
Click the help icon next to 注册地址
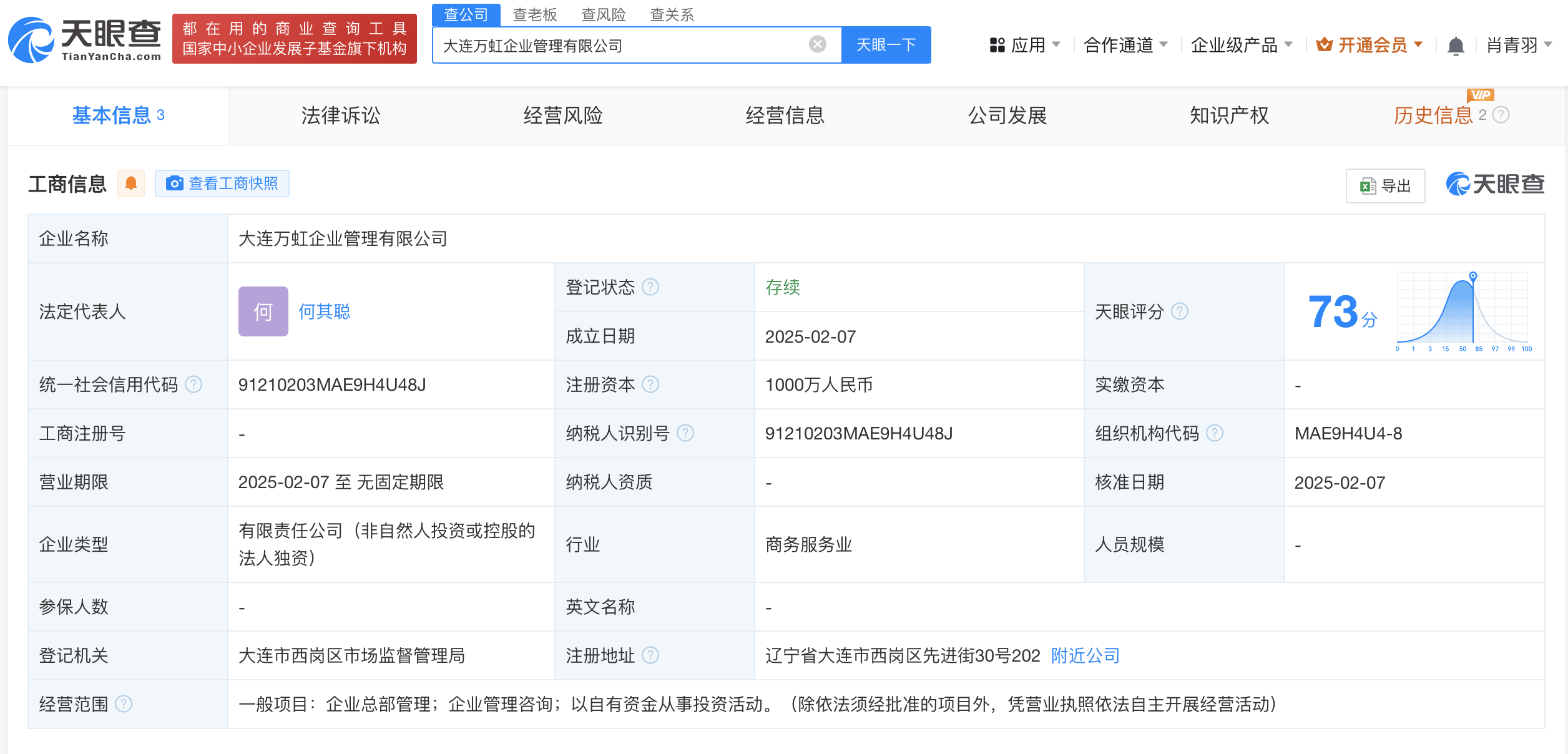(650, 655)
